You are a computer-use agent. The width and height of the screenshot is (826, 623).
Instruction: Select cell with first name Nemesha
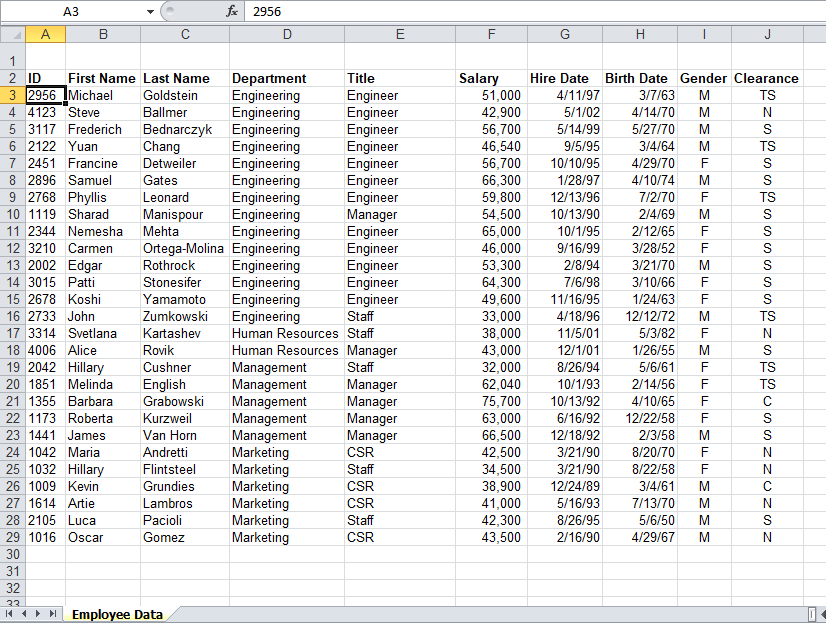point(103,231)
